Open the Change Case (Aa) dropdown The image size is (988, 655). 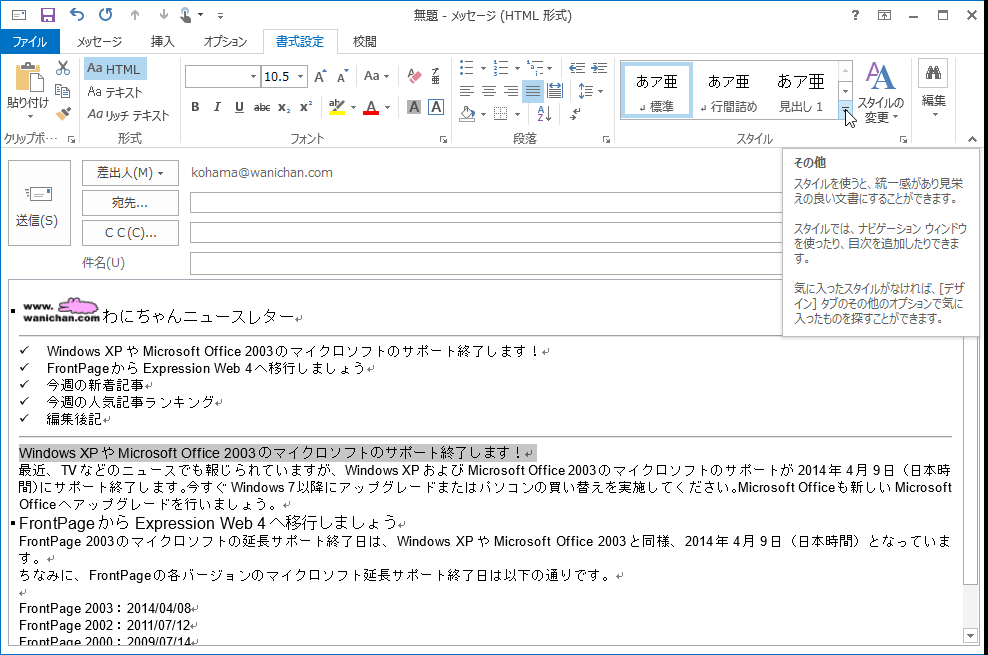coord(377,76)
